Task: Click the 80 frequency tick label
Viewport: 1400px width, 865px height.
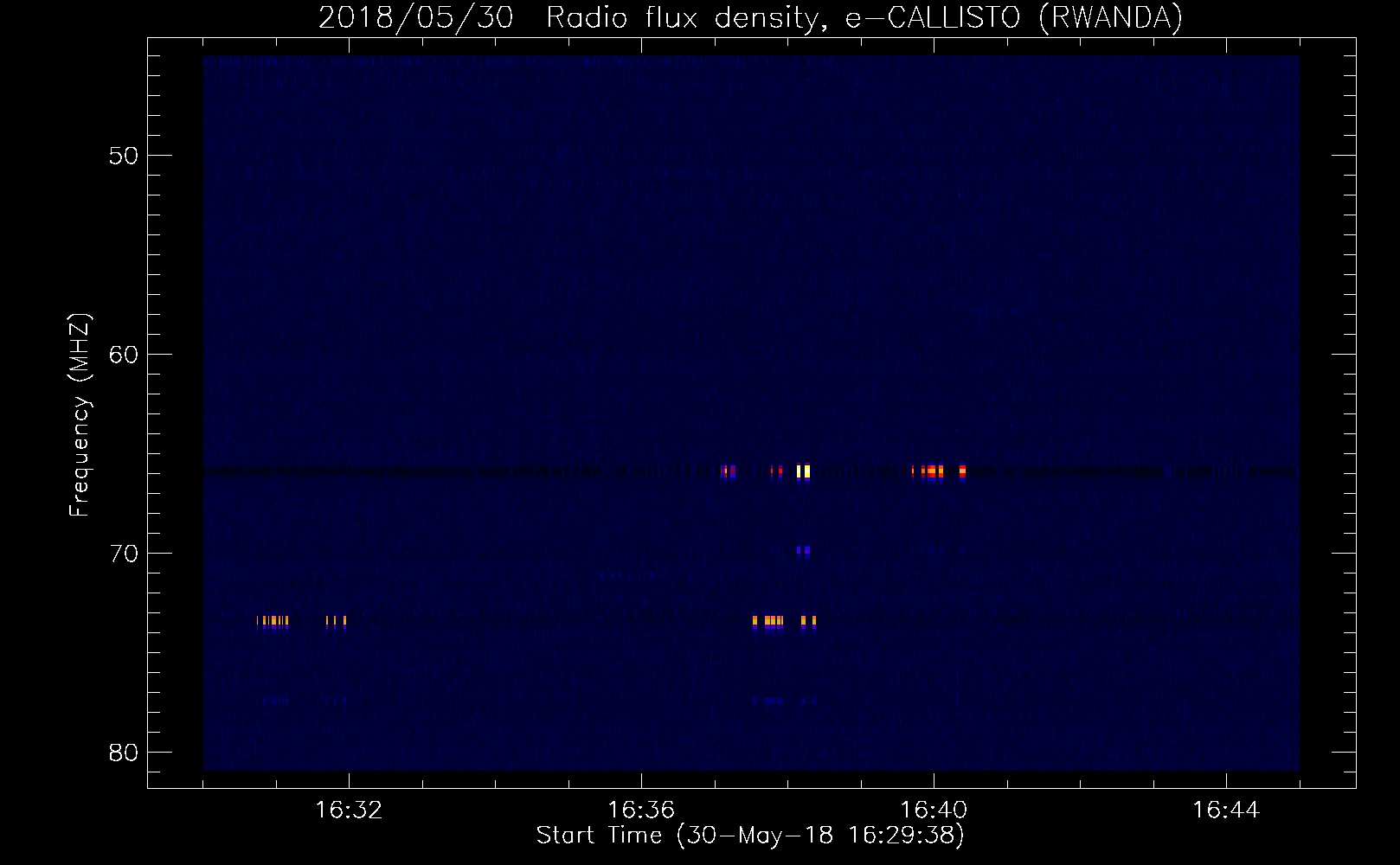Action: coord(123,753)
